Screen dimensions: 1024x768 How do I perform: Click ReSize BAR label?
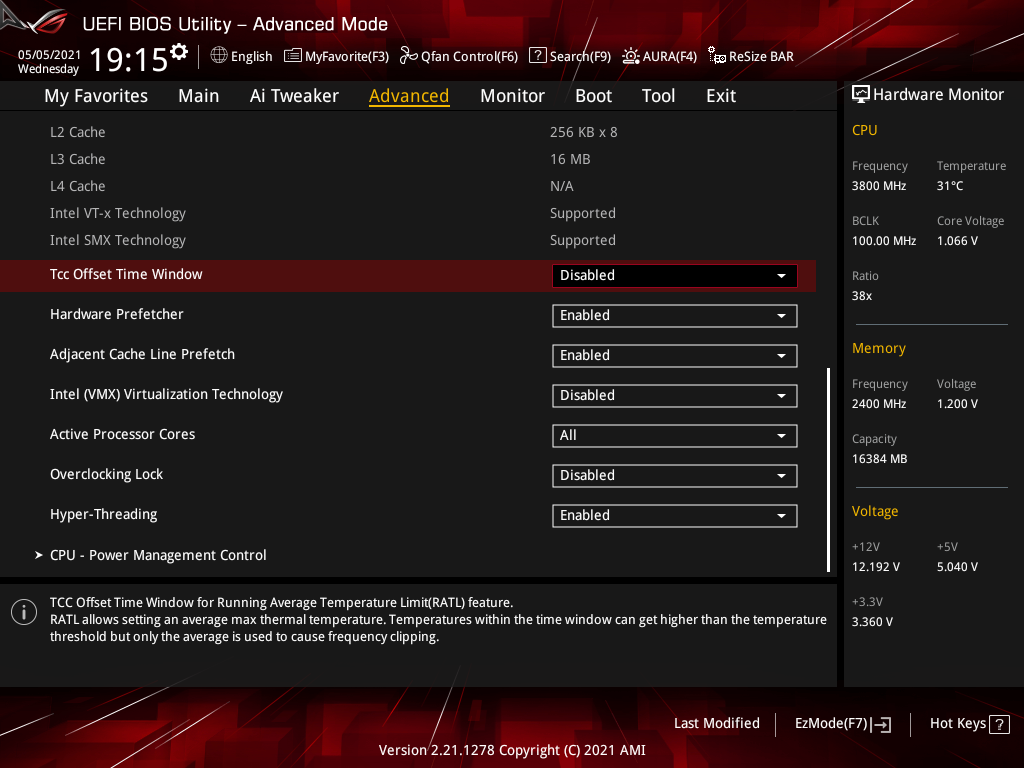(x=761, y=56)
